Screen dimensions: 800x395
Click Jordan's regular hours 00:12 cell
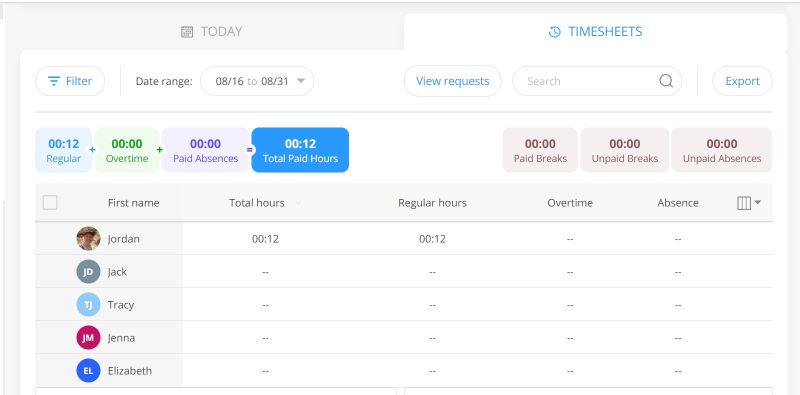coord(432,238)
